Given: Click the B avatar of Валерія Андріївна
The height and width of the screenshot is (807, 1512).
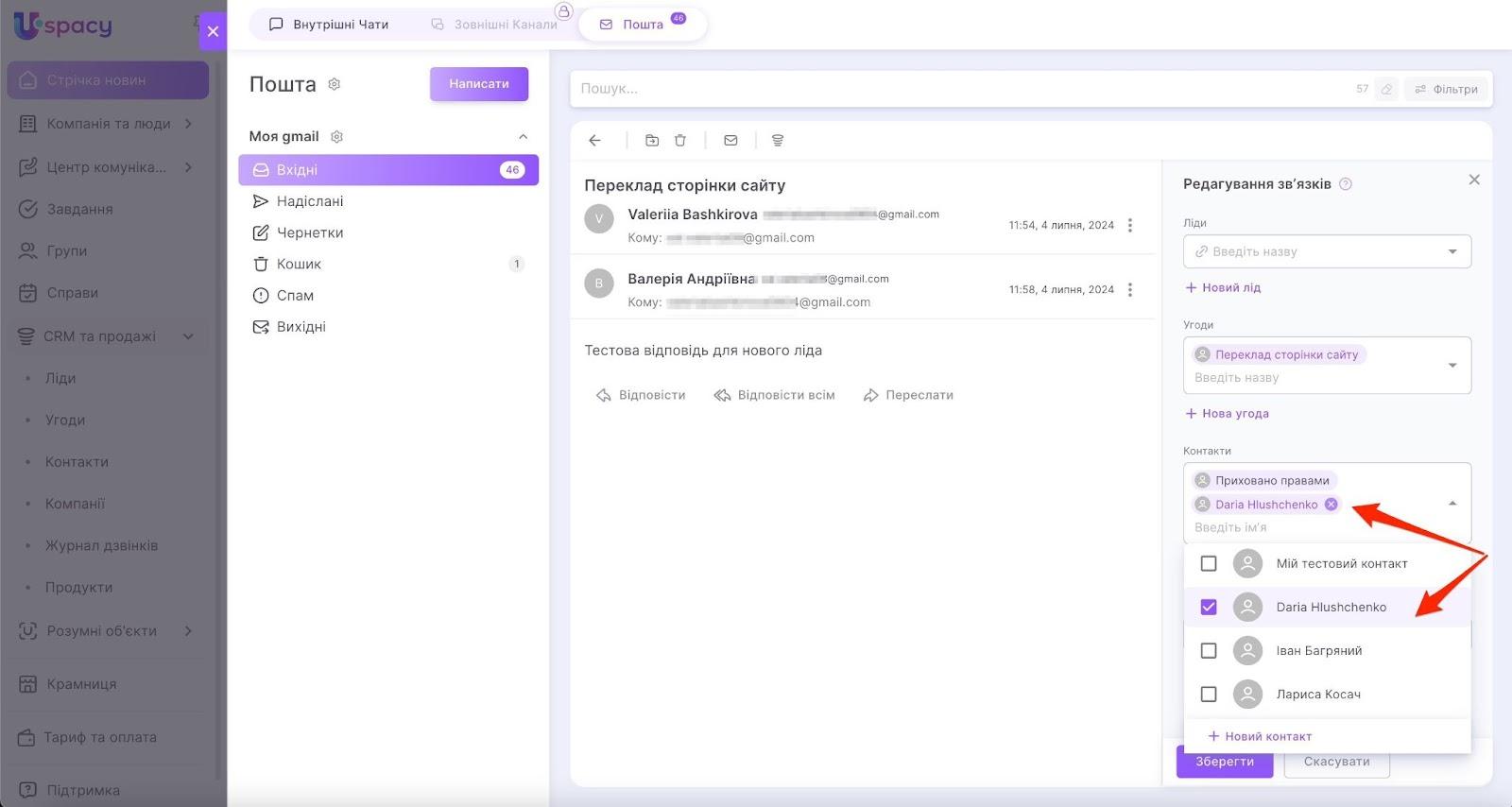Looking at the screenshot, I should tap(599, 283).
